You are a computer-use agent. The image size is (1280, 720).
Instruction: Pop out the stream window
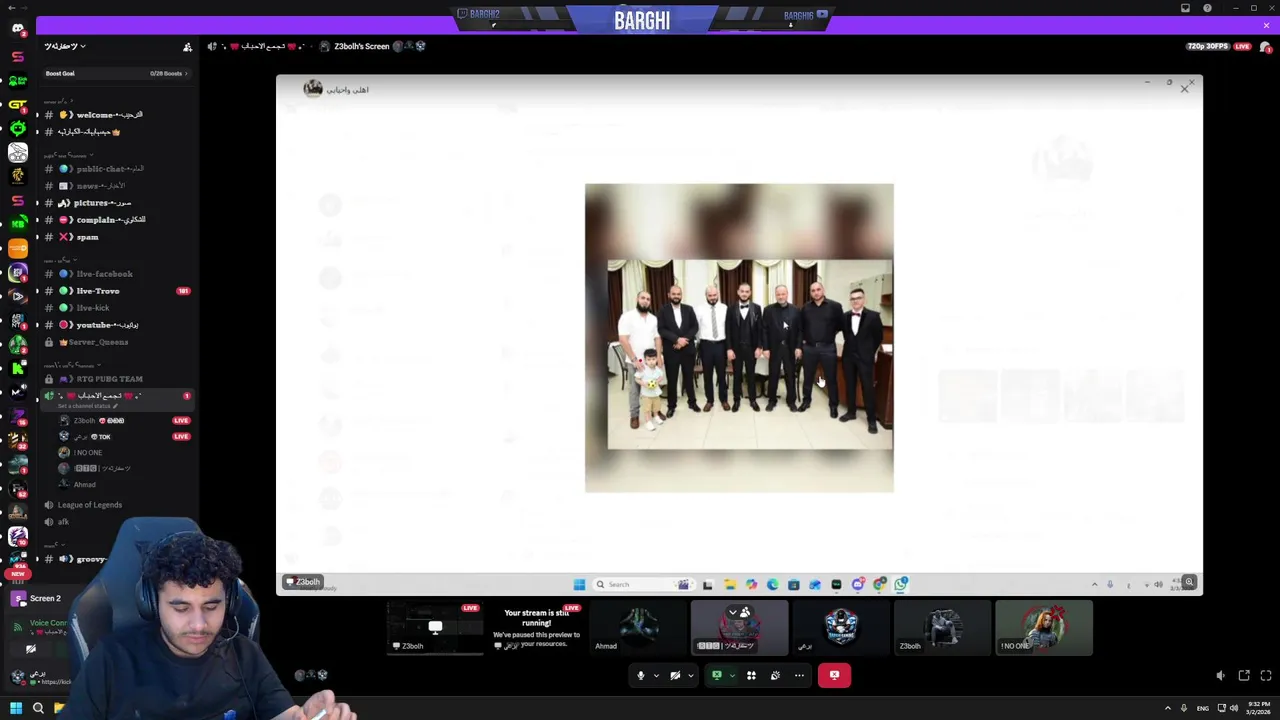[x=1244, y=676]
